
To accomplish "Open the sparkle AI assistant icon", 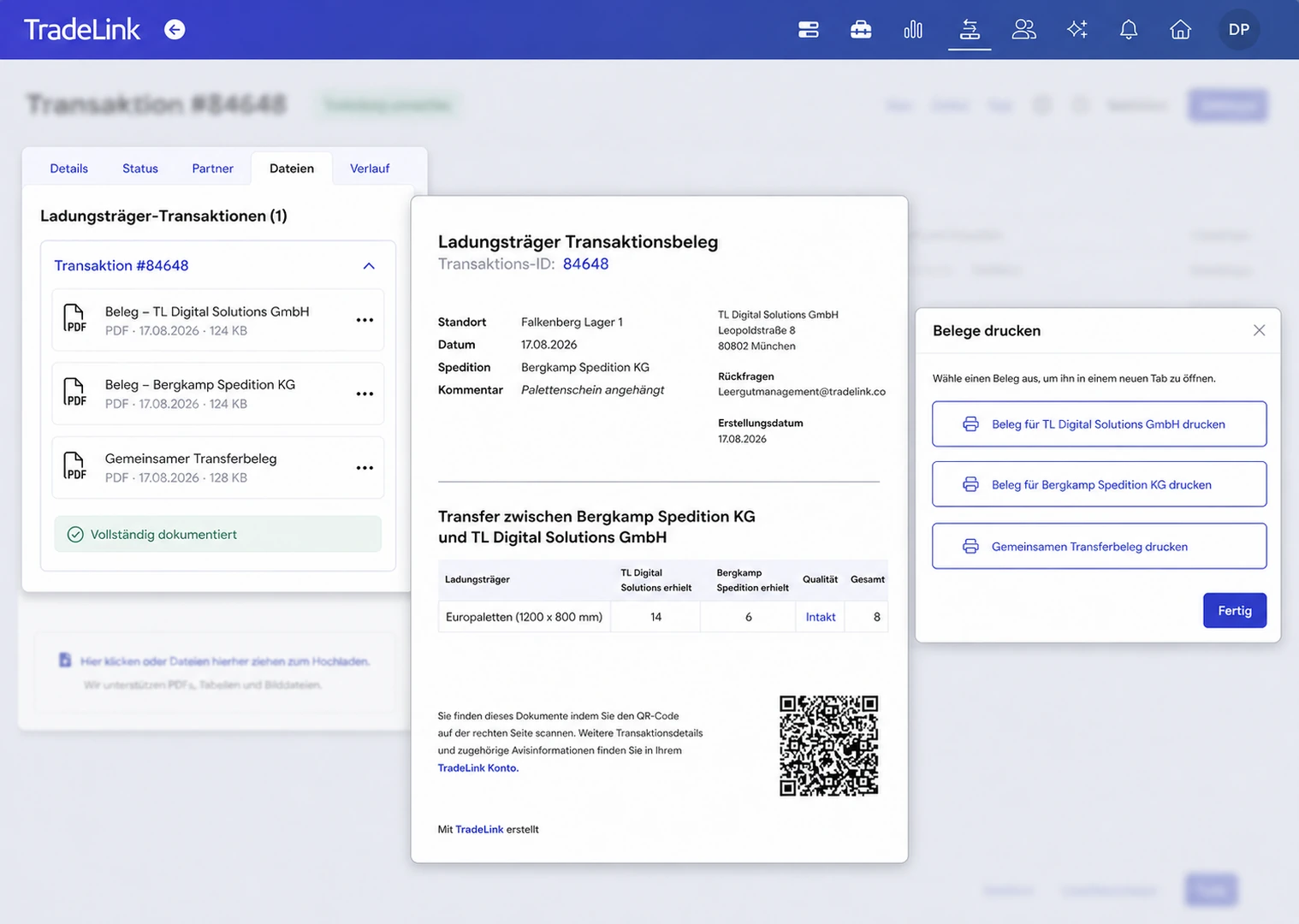I will pyautogui.click(x=1077, y=30).
